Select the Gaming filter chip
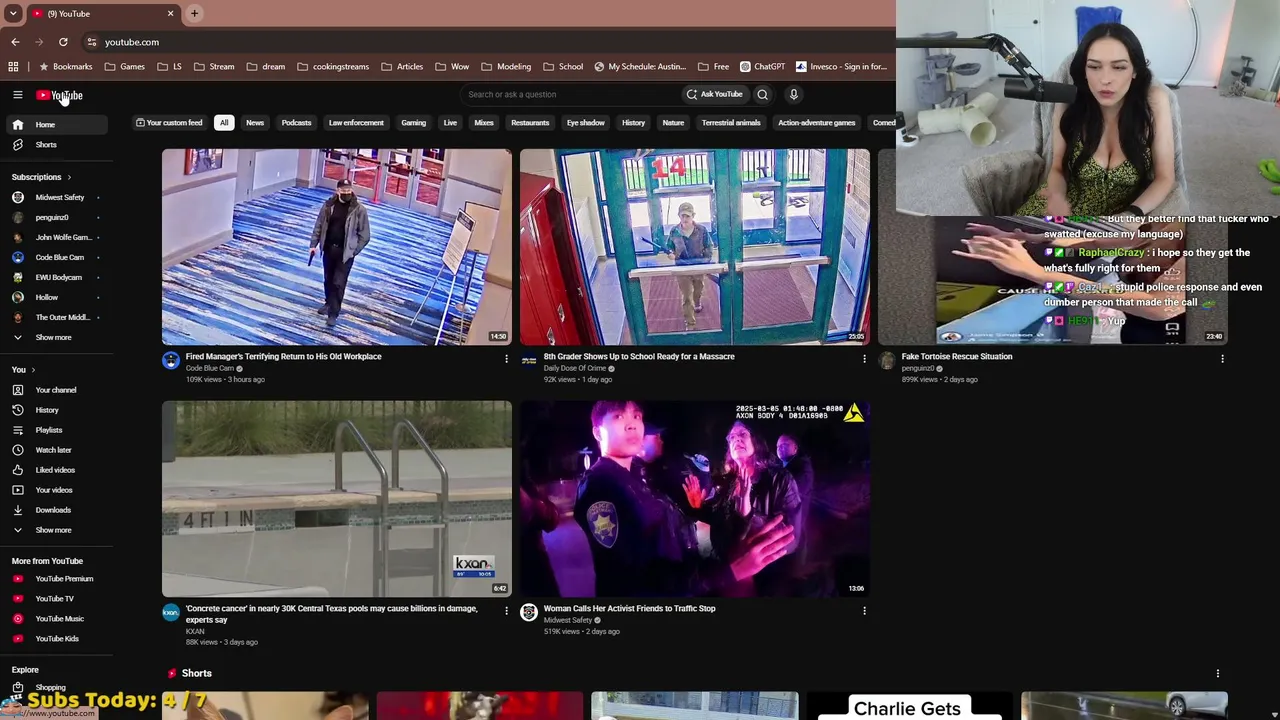 [414, 123]
